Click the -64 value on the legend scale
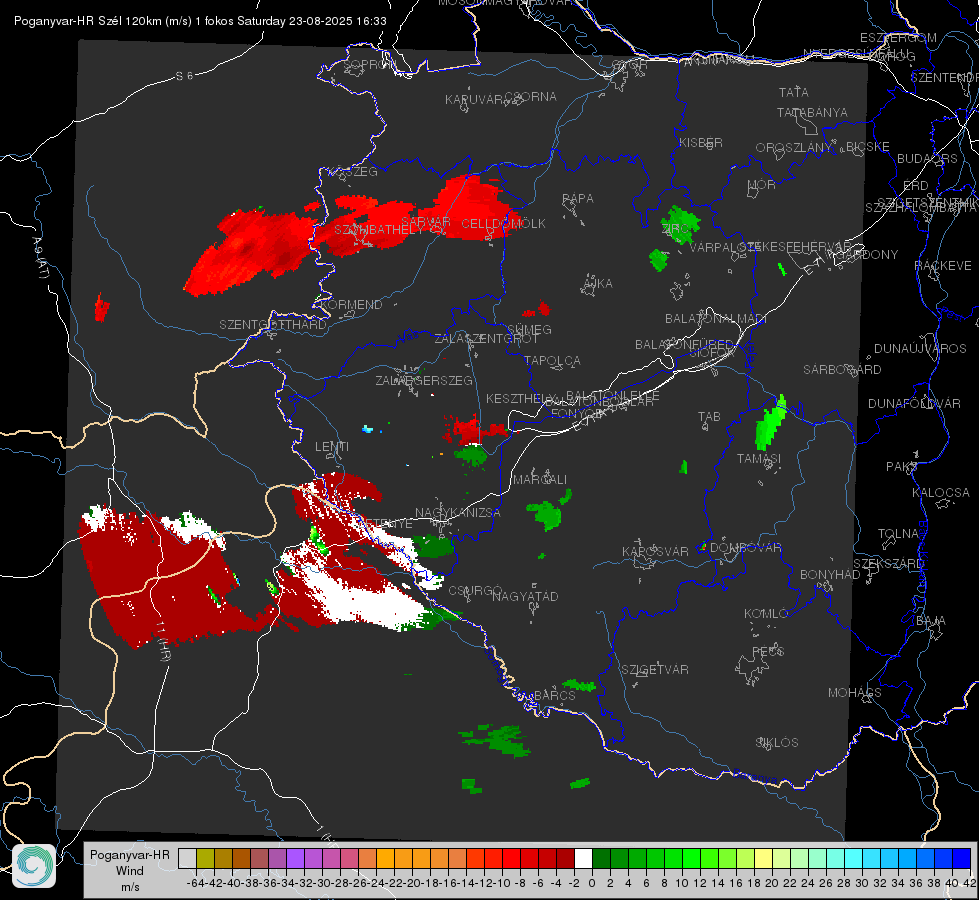The width and height of the screenshot is (979, 900). coord(195,883)
